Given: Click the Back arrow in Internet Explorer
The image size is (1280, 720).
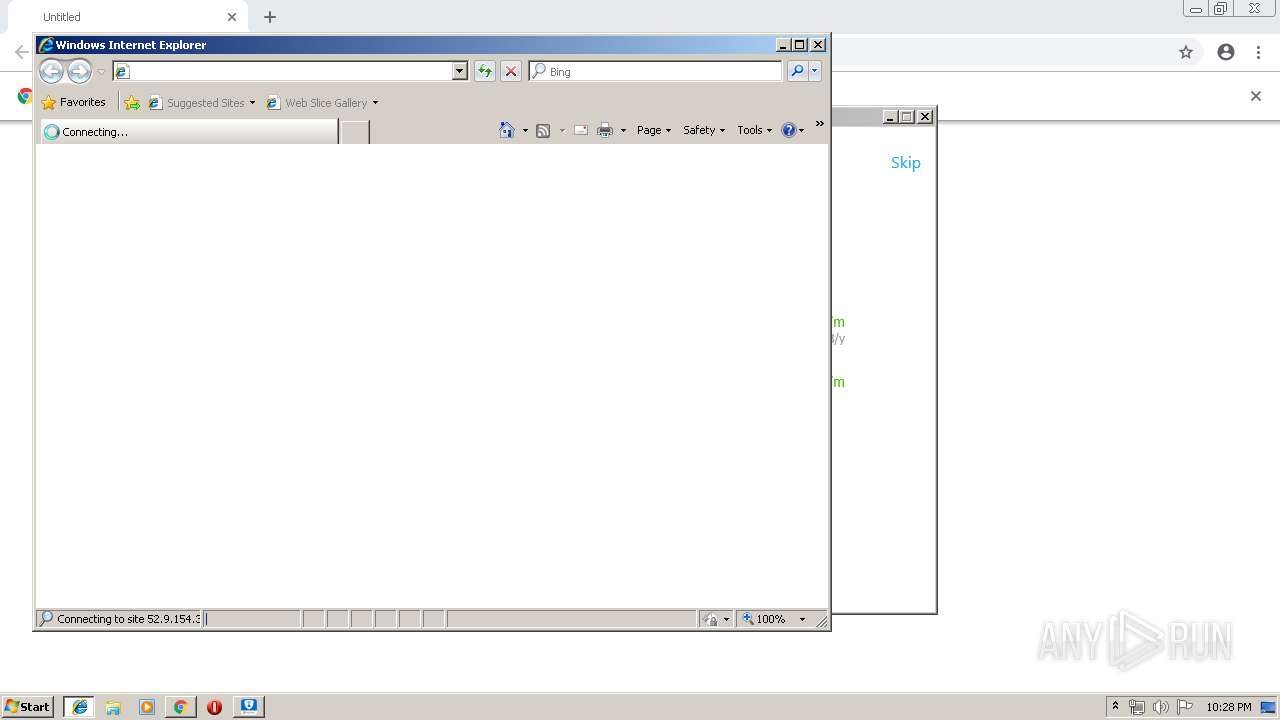Looking at the screenshot, I should pos(51,71).
